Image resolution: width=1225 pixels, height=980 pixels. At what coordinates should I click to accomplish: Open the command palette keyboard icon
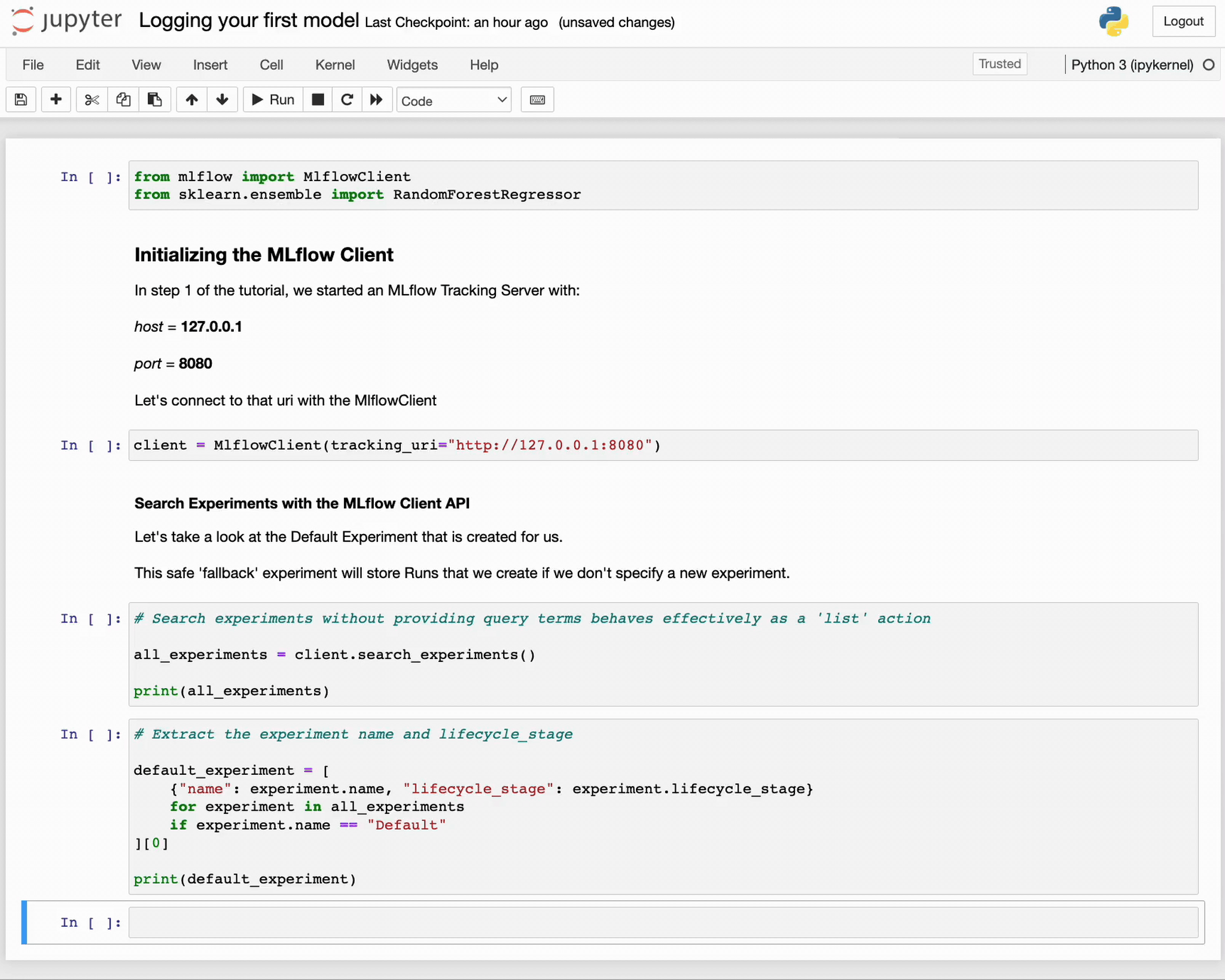537,100
